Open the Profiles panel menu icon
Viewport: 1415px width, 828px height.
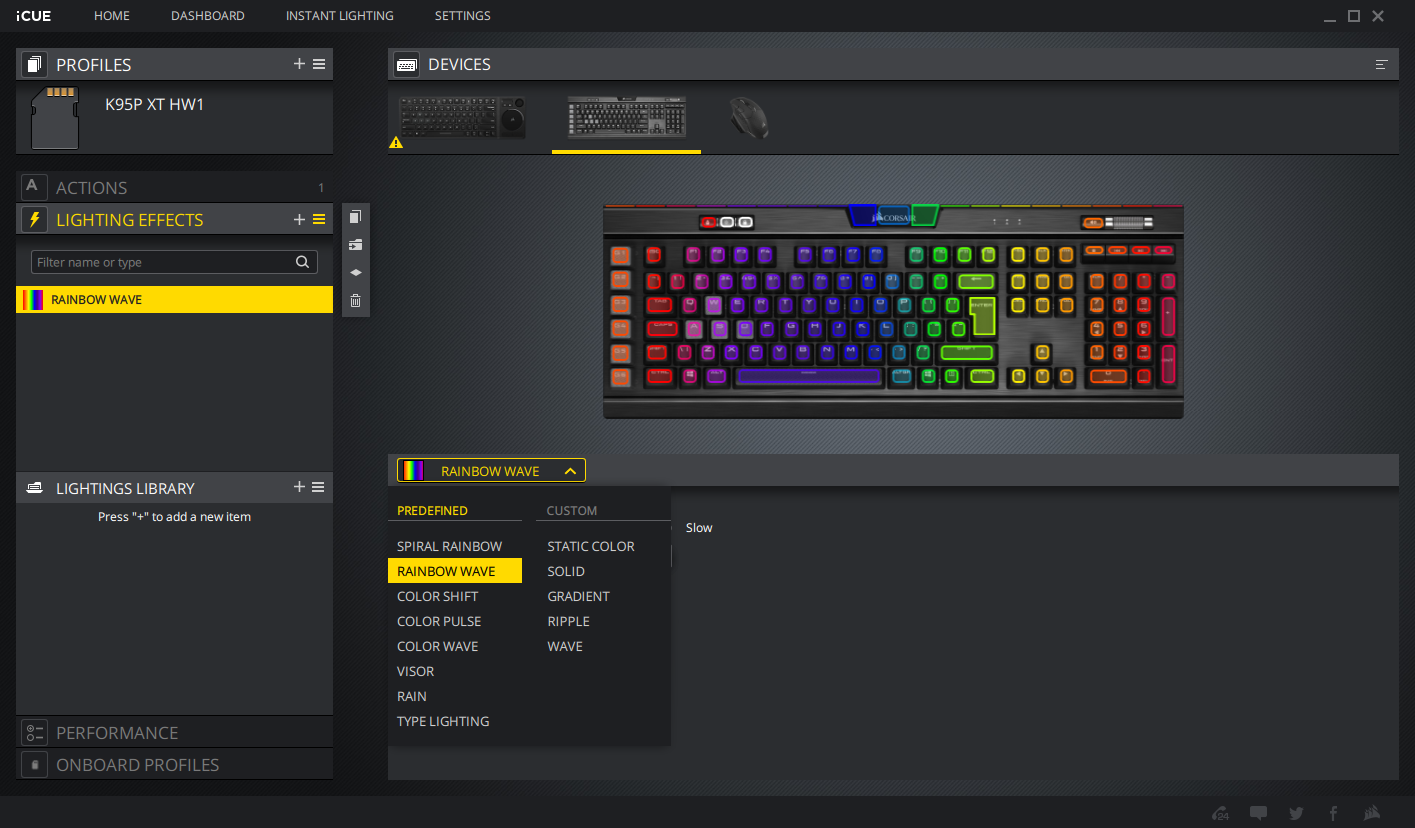[319, 64]
